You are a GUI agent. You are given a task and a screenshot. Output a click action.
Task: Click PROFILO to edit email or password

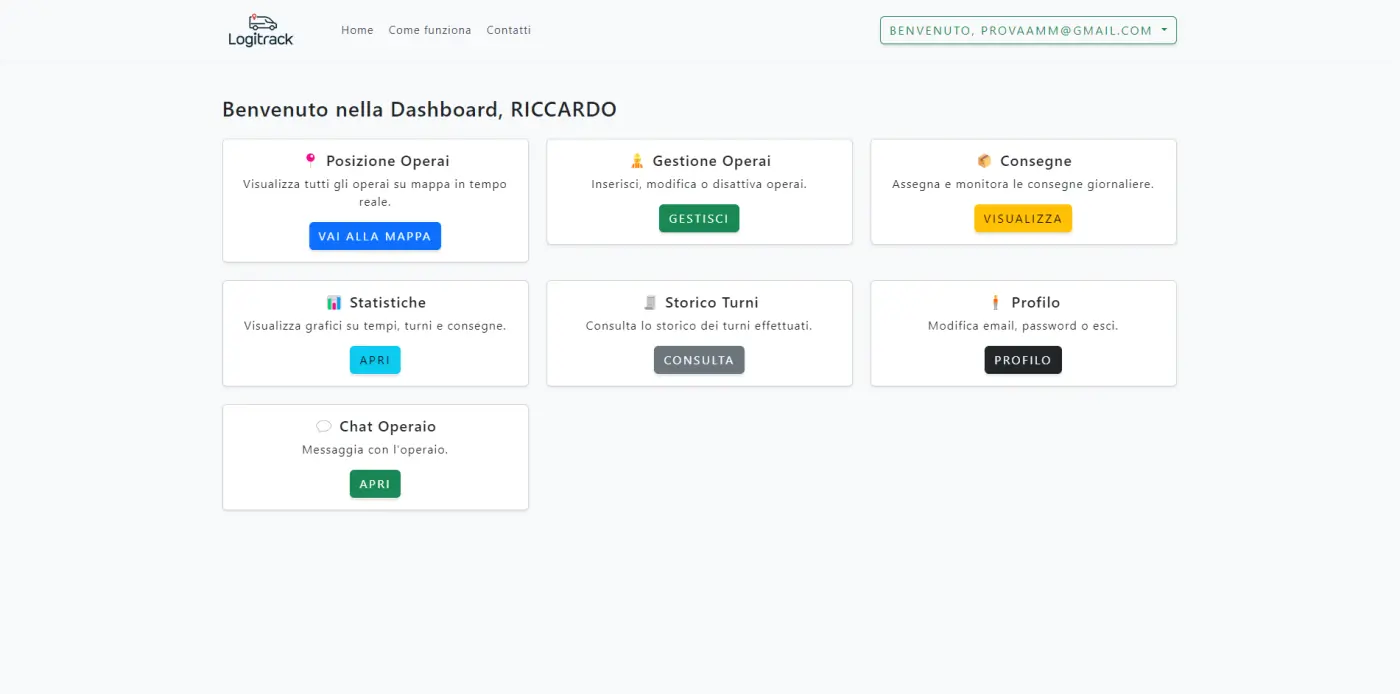pyautogui.click(x=1023, y=360)
